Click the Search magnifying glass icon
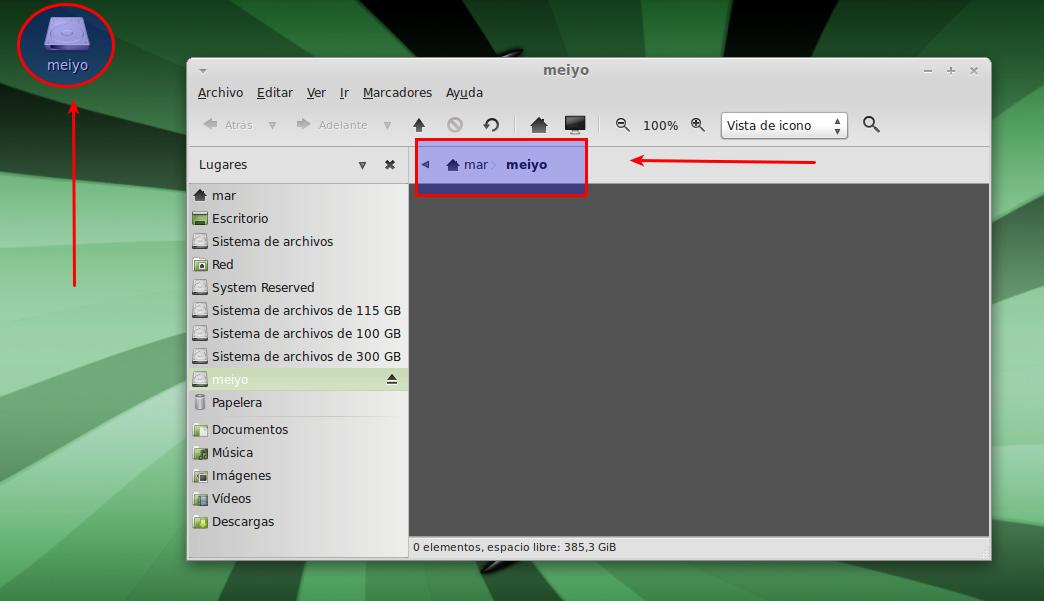 871,124
